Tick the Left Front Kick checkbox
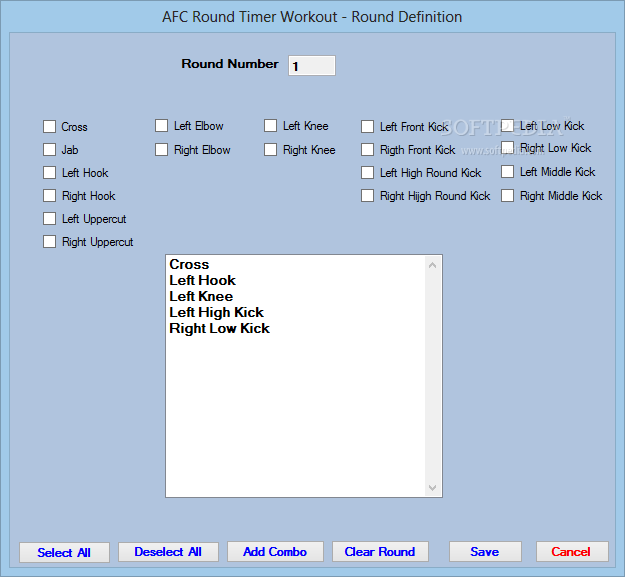625x577 pixels. (x=368, y=127)
